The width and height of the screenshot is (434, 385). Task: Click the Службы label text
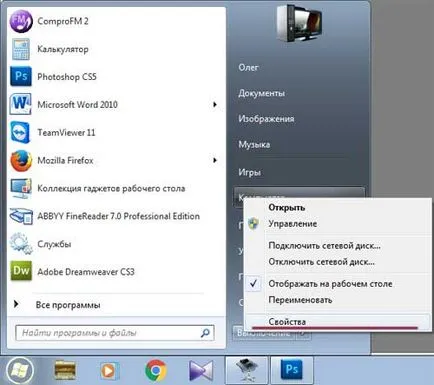pyautogui.click(x=54, y=244)
